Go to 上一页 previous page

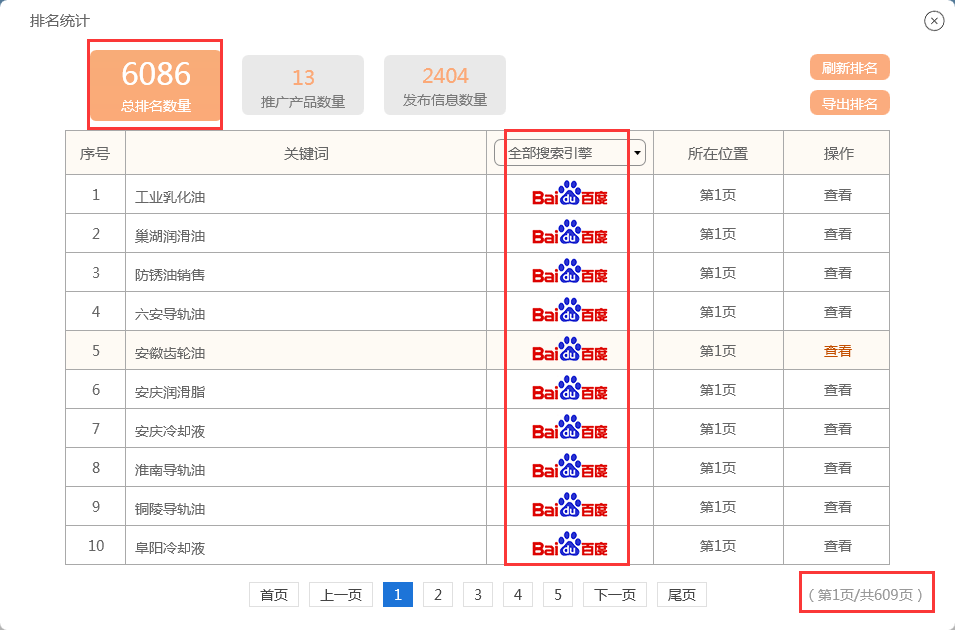[341, 595]
